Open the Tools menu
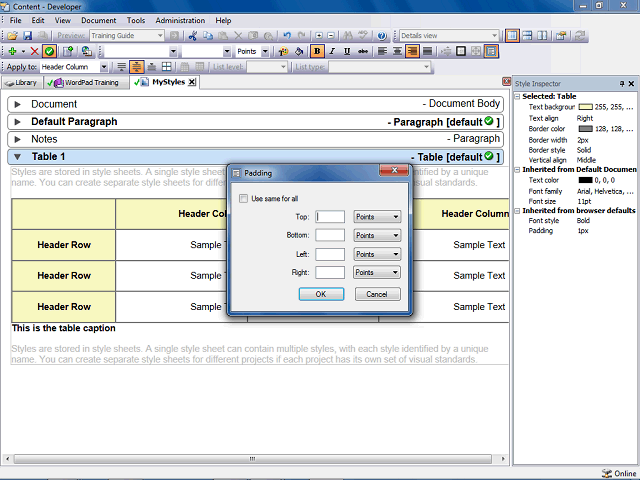This screenshot has width=640, height=480. (x=136, y=20)
